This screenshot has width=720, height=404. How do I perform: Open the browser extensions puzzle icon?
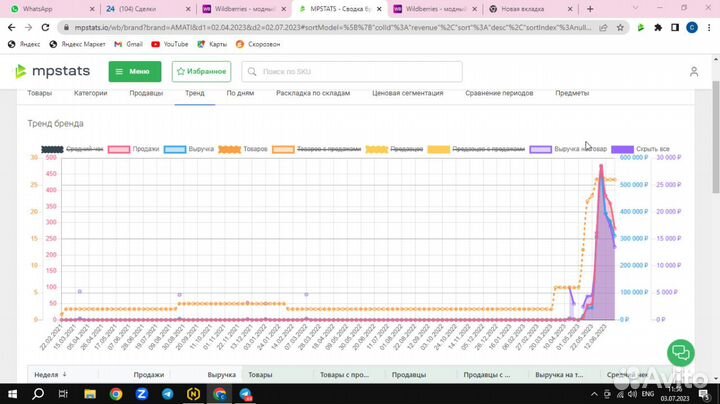click(658, 28)
